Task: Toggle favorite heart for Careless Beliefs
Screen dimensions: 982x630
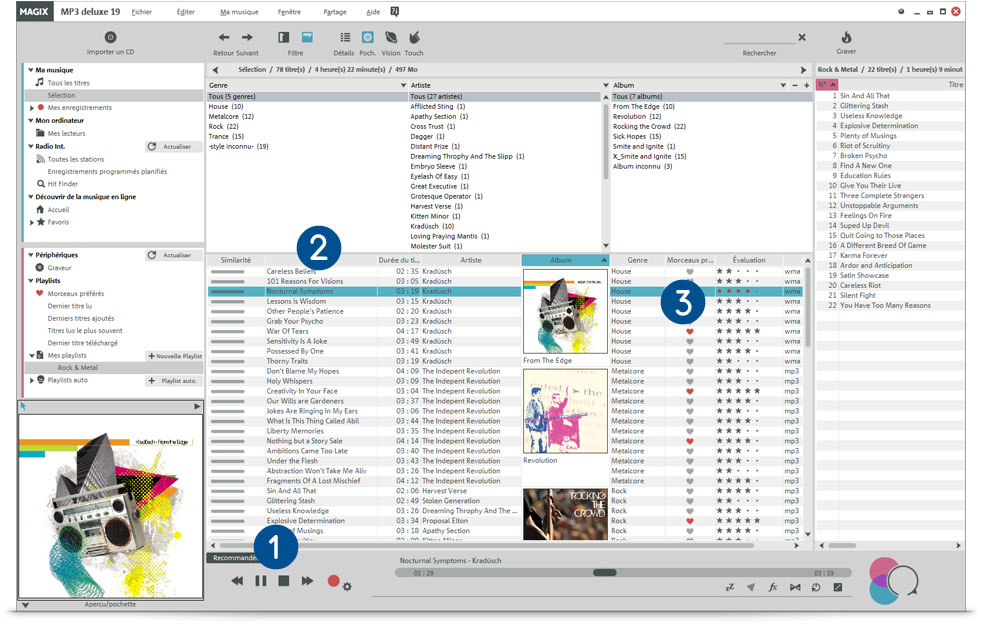Action: 690,272
